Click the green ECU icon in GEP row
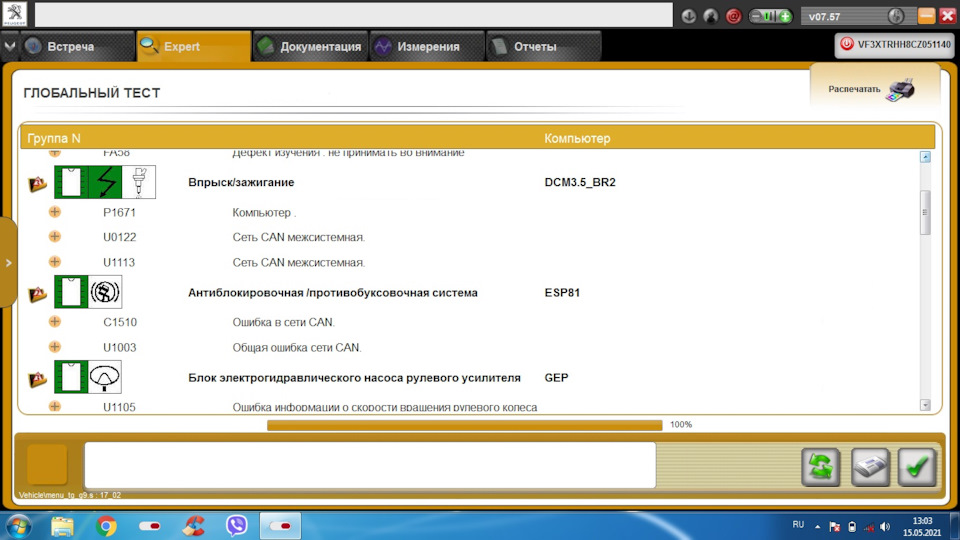 pyautogui.click(x=71, y=377)
